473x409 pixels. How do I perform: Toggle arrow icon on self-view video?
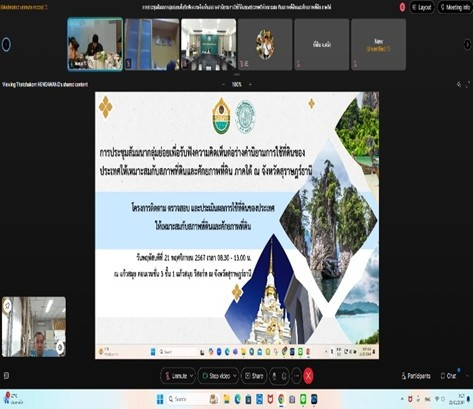(x=60, y=347)
